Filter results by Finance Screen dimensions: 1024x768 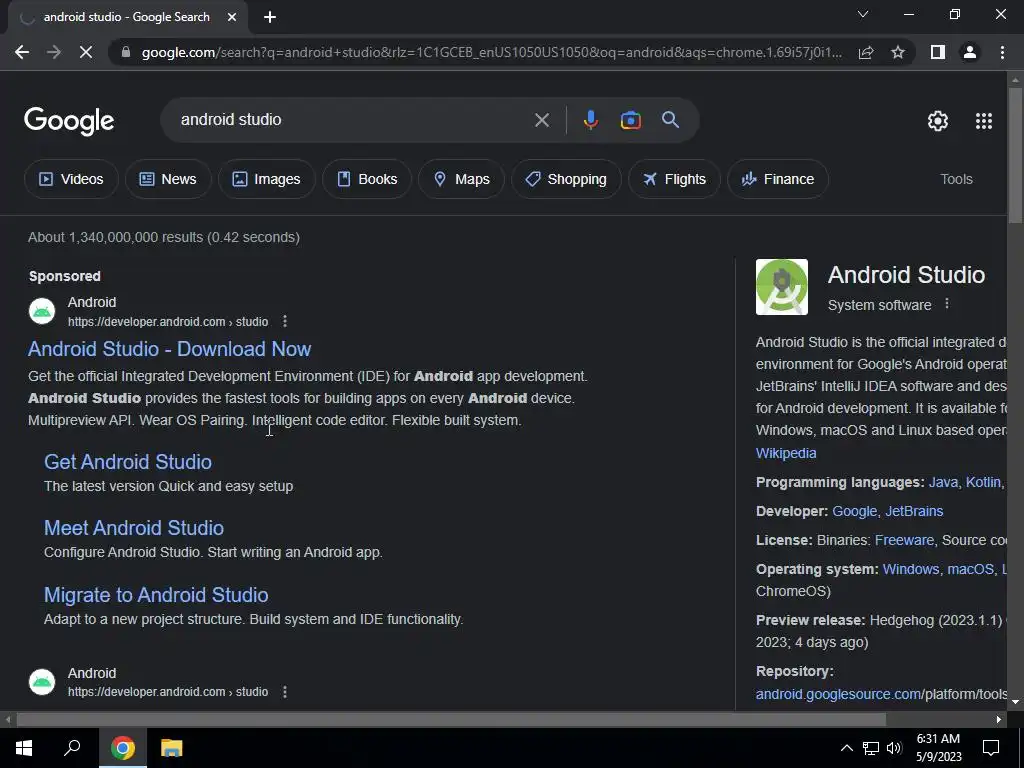tap(778, 179)
